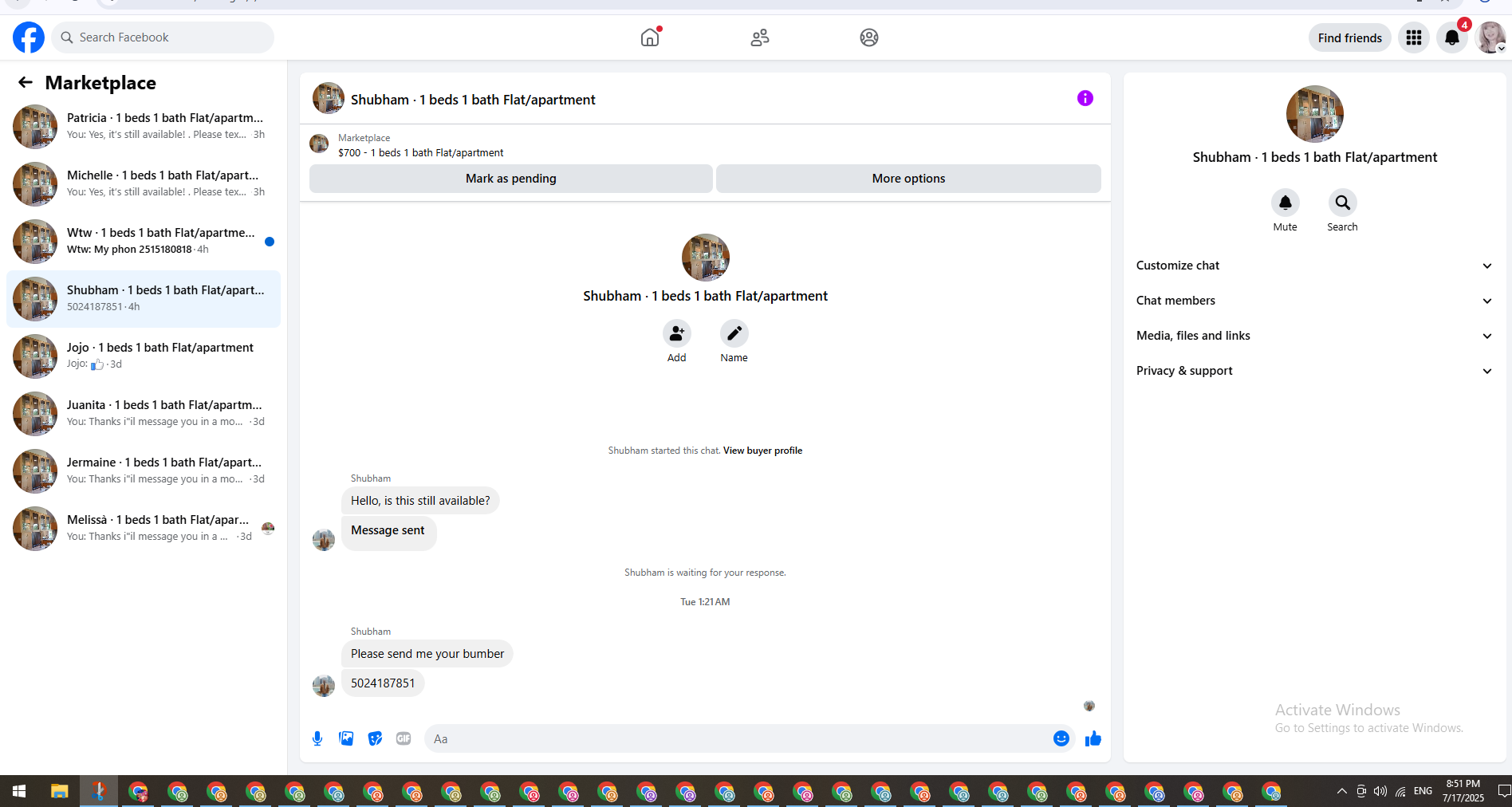
Task: Open the listing thumbnail in the right panel
Action: (1314, 114)
